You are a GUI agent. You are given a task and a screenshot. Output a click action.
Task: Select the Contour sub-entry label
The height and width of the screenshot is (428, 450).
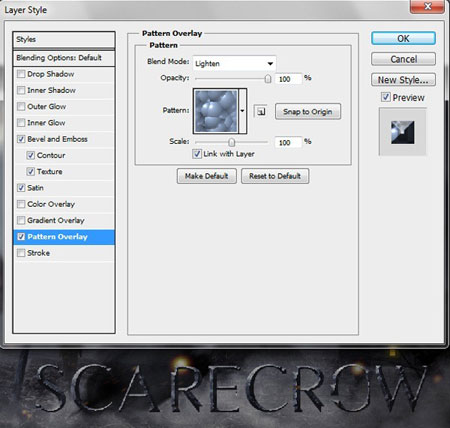(x=51, y=155)
